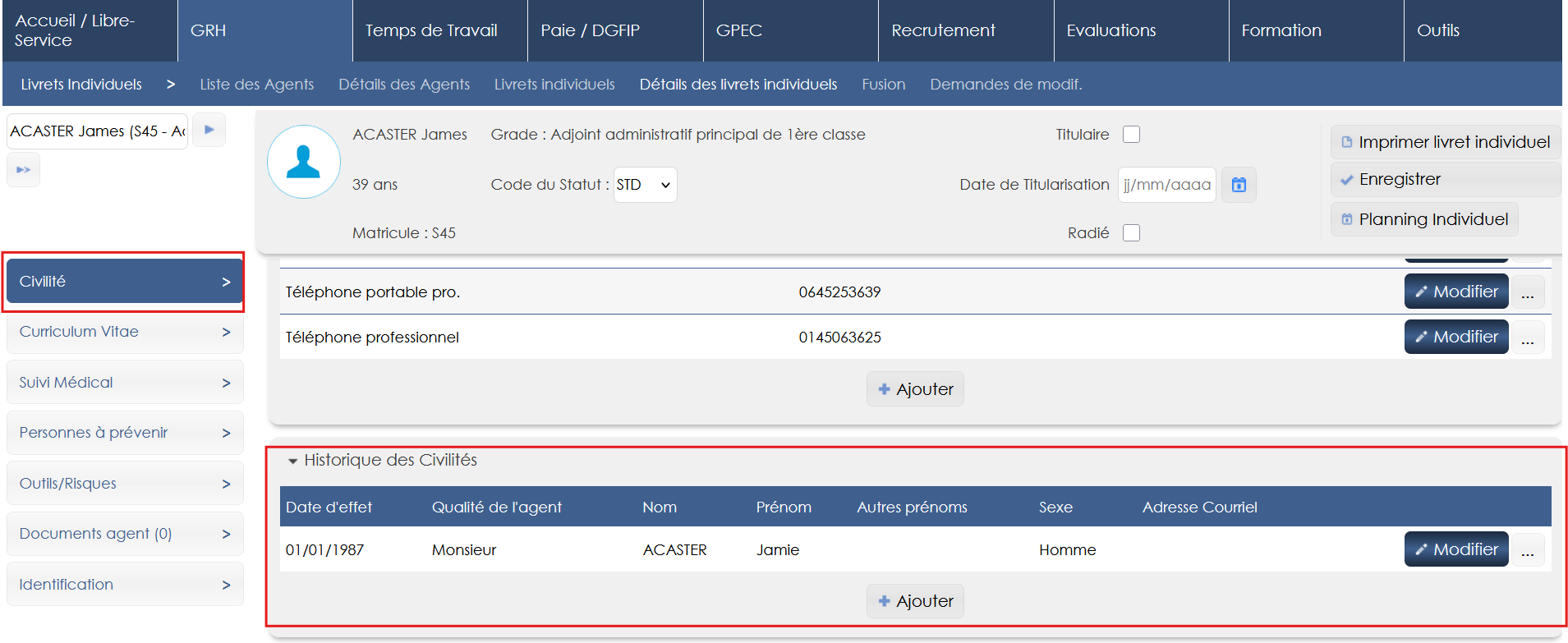1568x643 pixels.
Task: Toggle the Radié checkbox
Action: (x=1131, y=233)
